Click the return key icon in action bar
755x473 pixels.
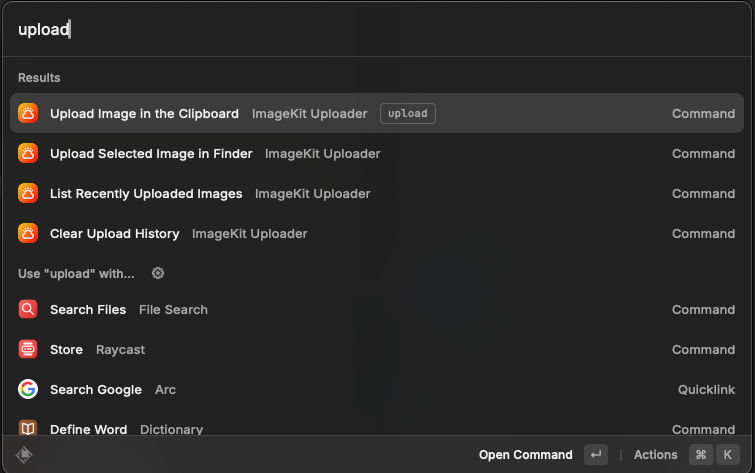click(x=596, y=455)
